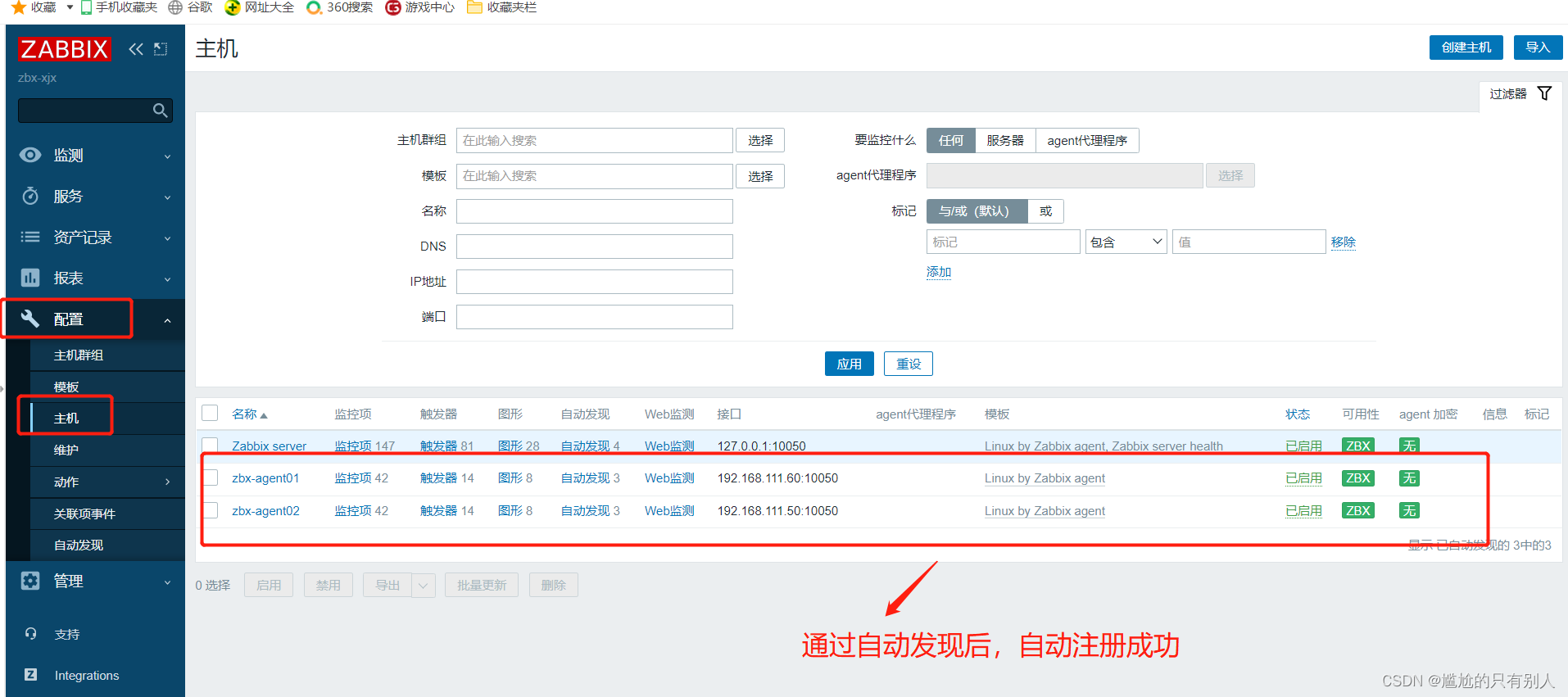
Task: Open the 导出 export format dropdown arrow
Action: click(x=424, y=585)
